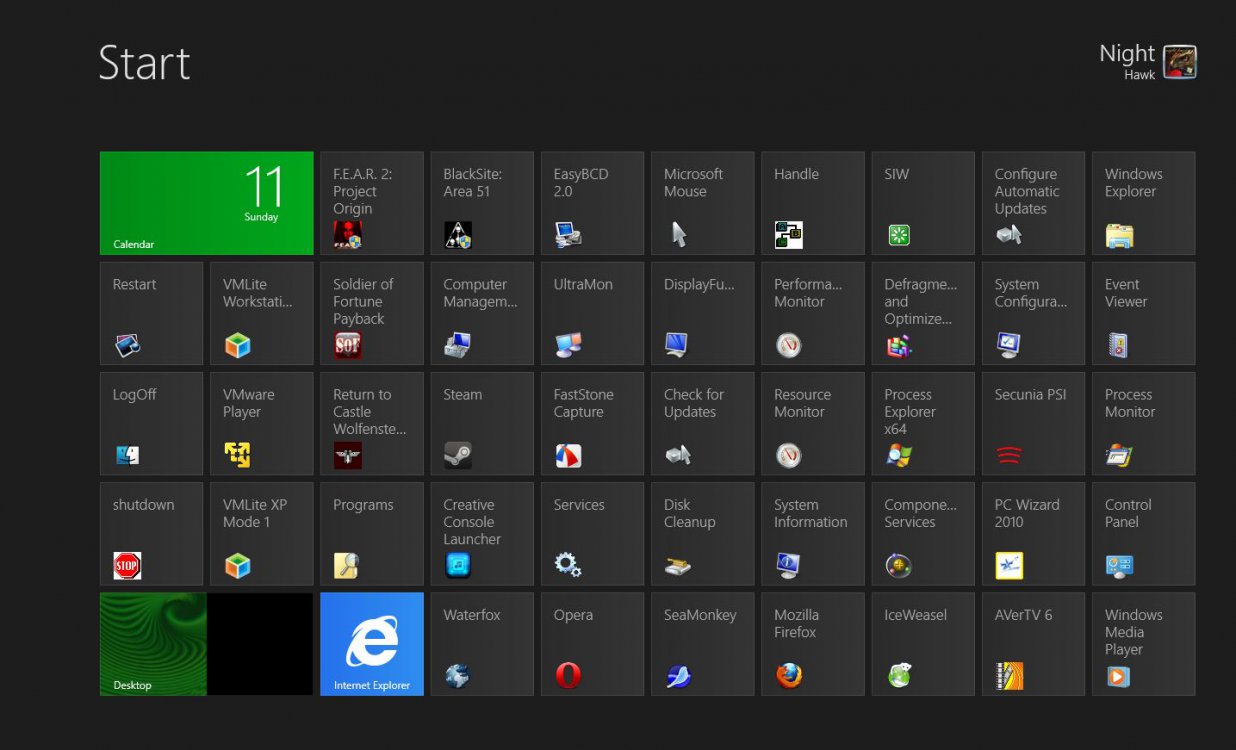The height and width of the screenshot is (750, 1236).
Task: Launch the Opera browser tile
Action: click(x=592, y=644)
